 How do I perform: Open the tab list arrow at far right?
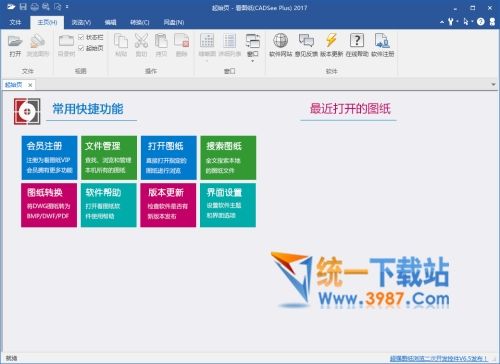click(x=494, y=85)
